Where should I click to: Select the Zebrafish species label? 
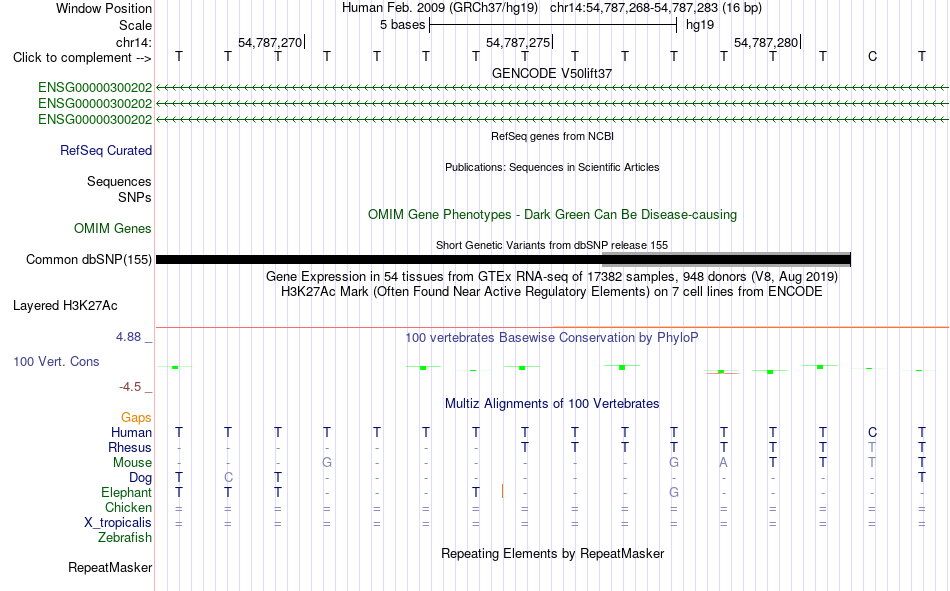pos(125,537)
